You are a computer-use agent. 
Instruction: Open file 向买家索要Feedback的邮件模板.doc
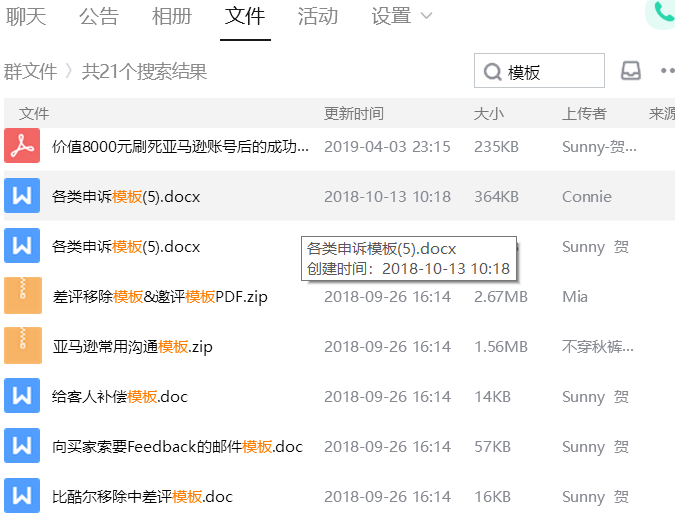point(177,447)
